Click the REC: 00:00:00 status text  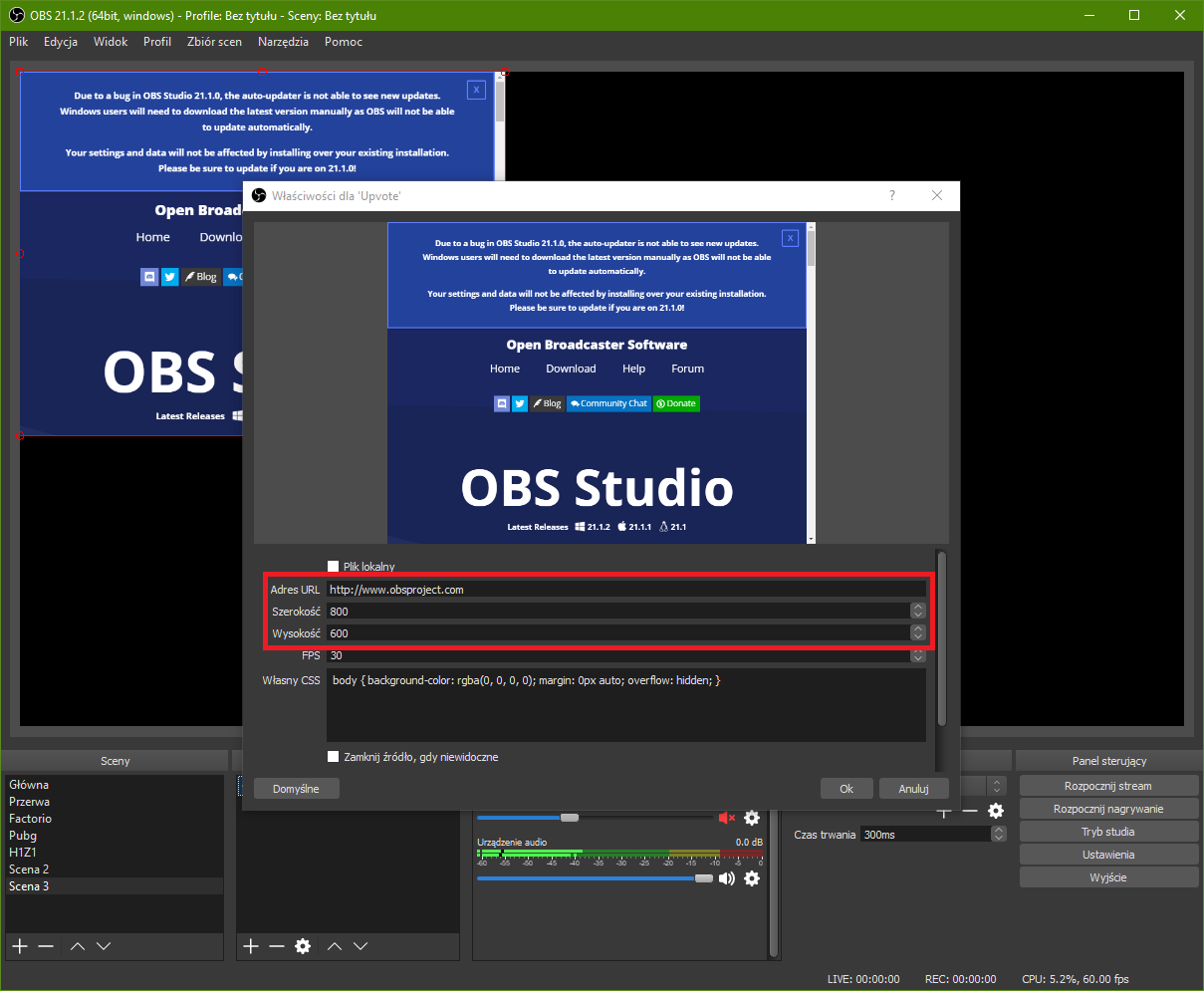960,979
